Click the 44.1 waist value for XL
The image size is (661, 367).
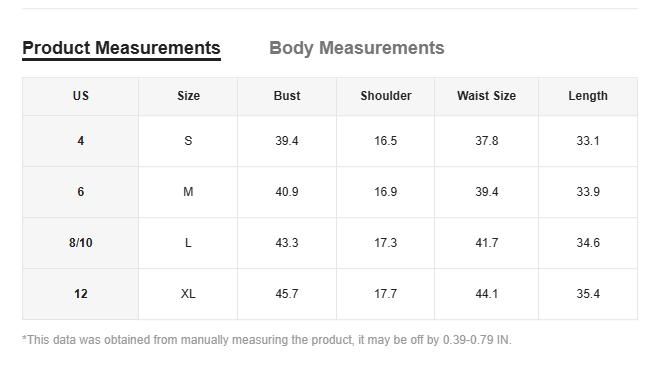(486, 294)
